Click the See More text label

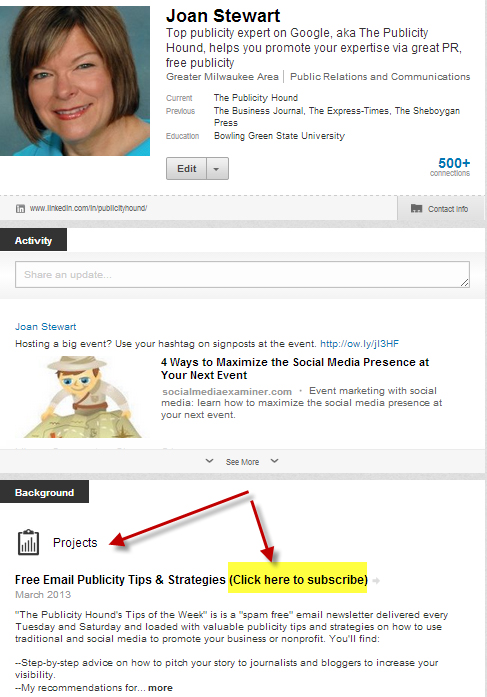[242, 462]
